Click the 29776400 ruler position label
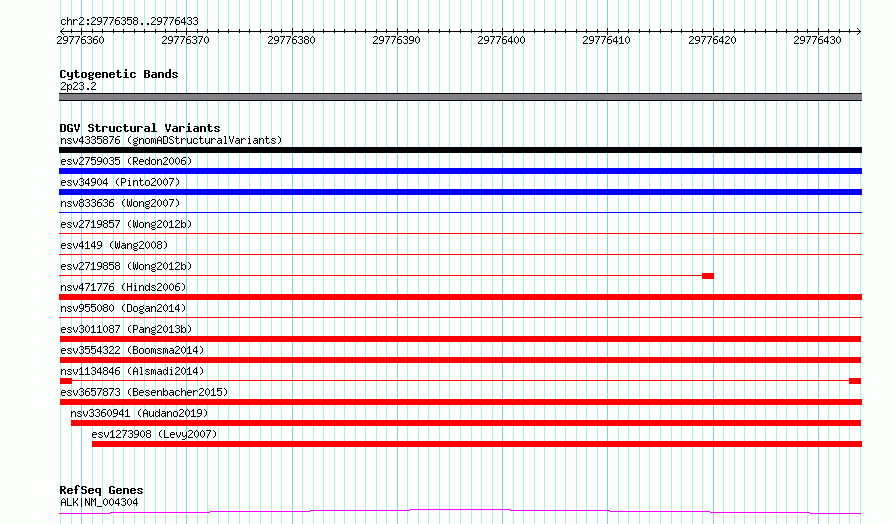Image resolution: width=890 pixels, height=524 pixels. [x=501, y=40]
